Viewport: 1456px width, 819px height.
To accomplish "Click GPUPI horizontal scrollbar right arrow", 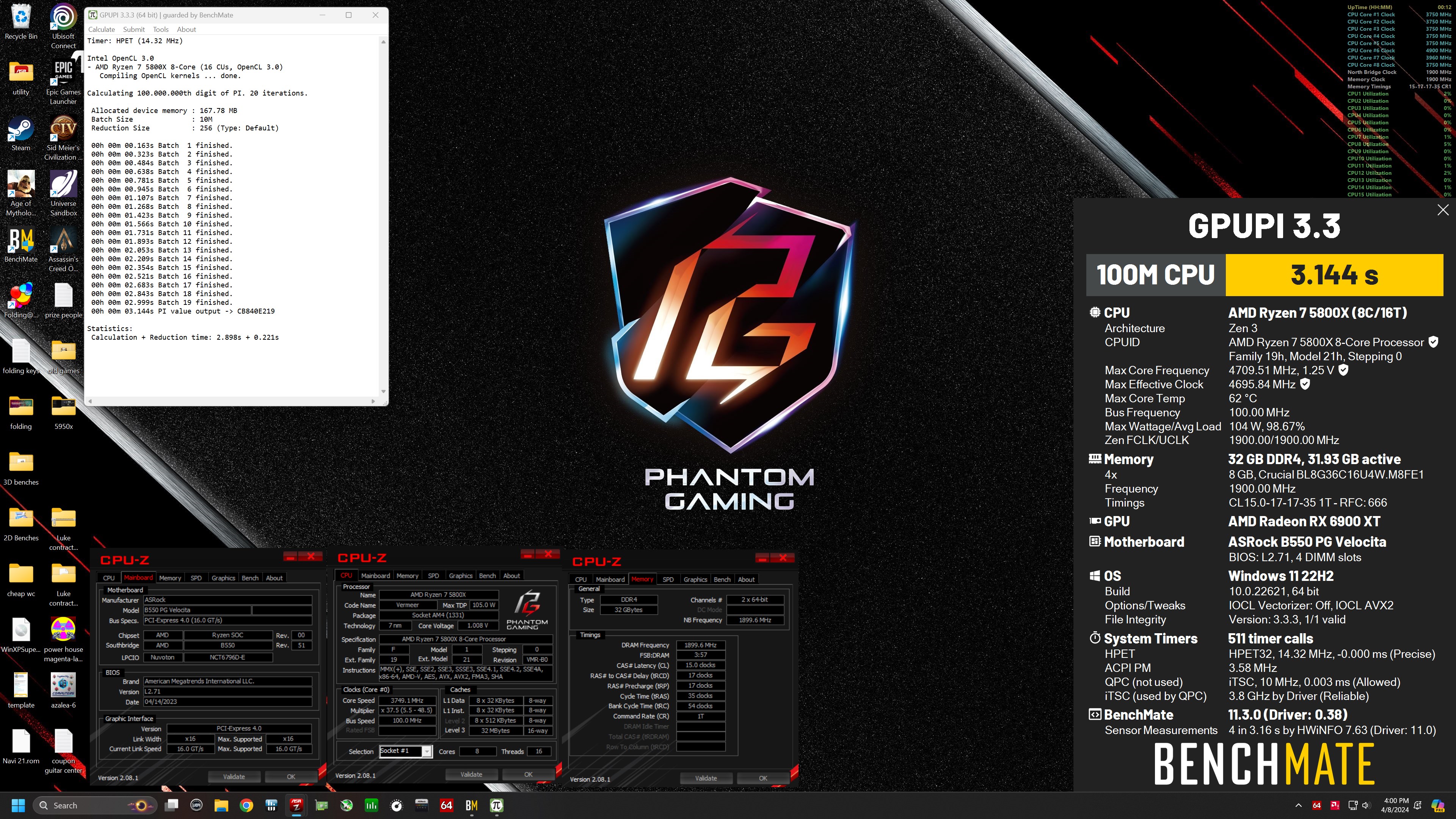I will coord(373,401).
